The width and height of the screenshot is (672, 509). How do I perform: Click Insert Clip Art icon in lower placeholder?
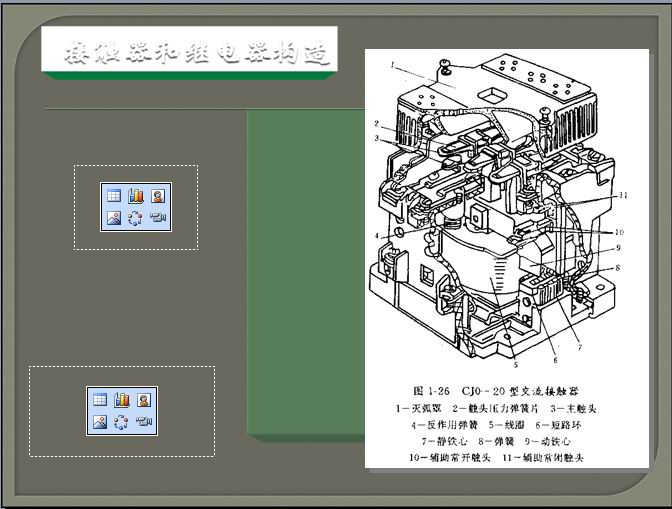144,400
